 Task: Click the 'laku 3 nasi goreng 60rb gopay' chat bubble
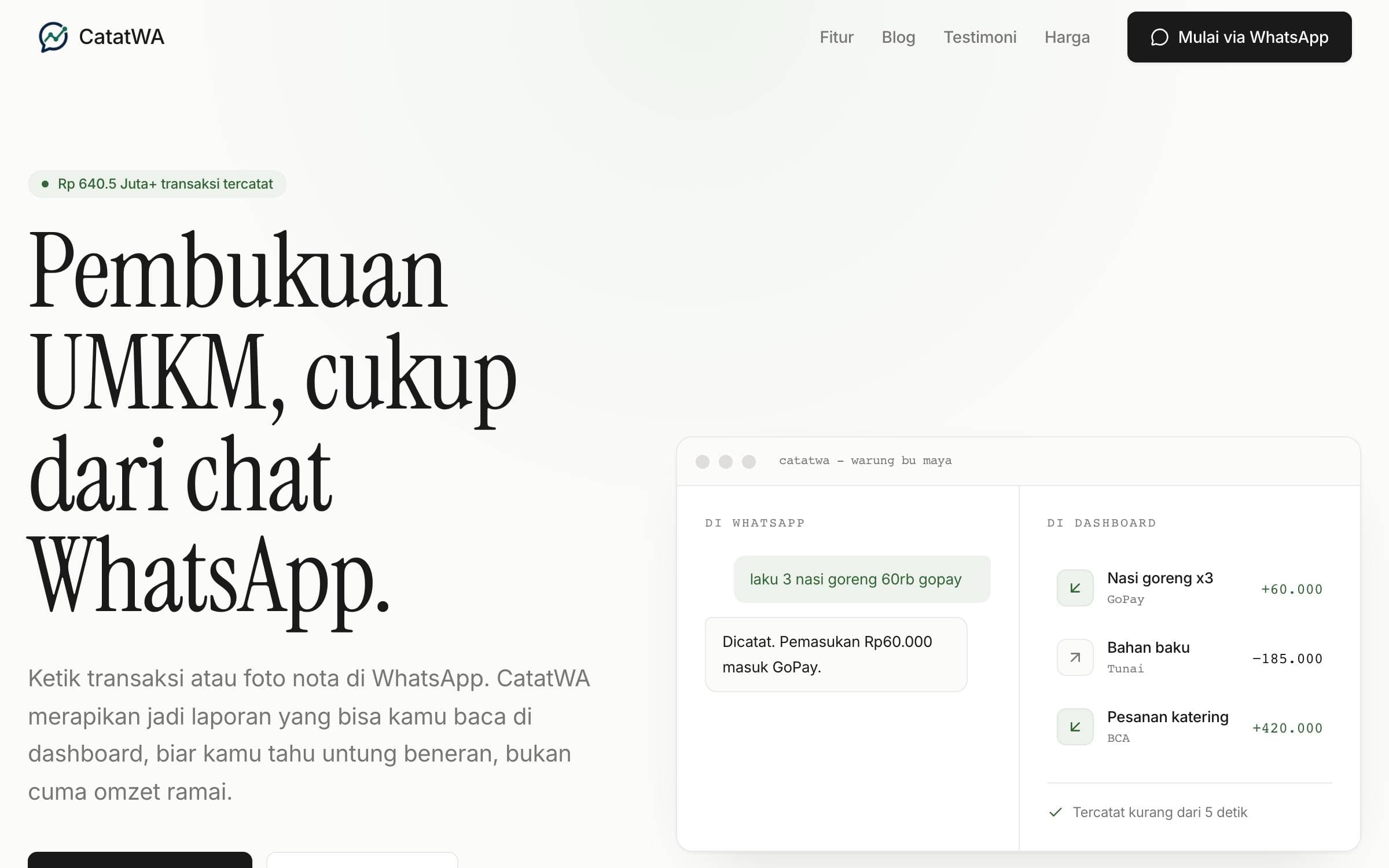tap(862, 579)
